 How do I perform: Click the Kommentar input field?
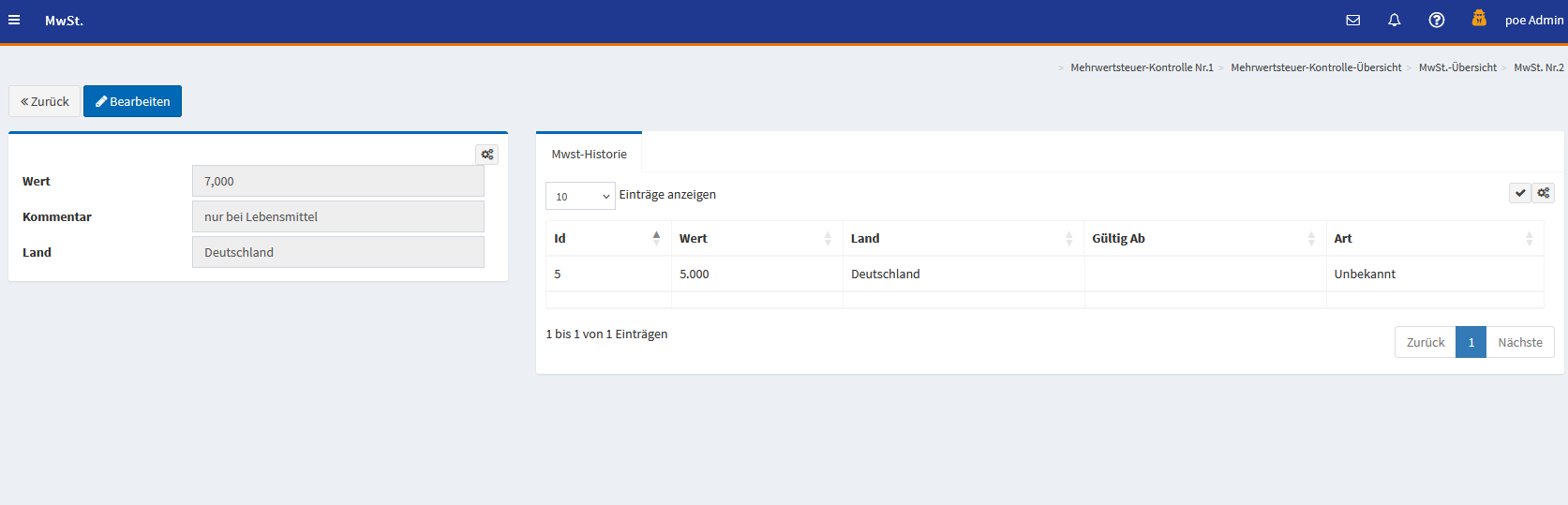pyautogui.click(x=337, y=216)
